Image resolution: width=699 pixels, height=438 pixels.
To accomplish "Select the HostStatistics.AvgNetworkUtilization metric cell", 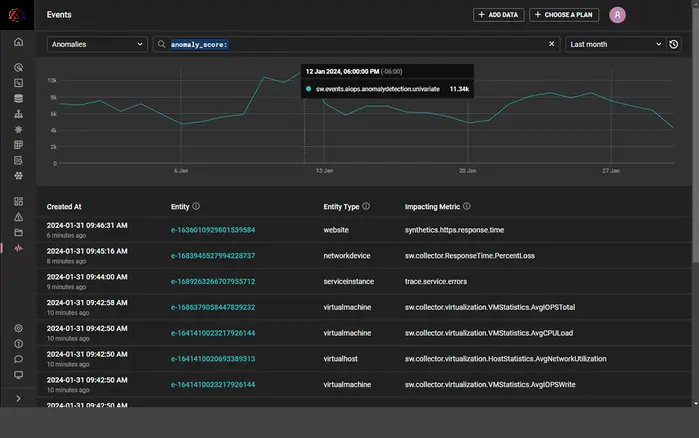I will [505, 359].
